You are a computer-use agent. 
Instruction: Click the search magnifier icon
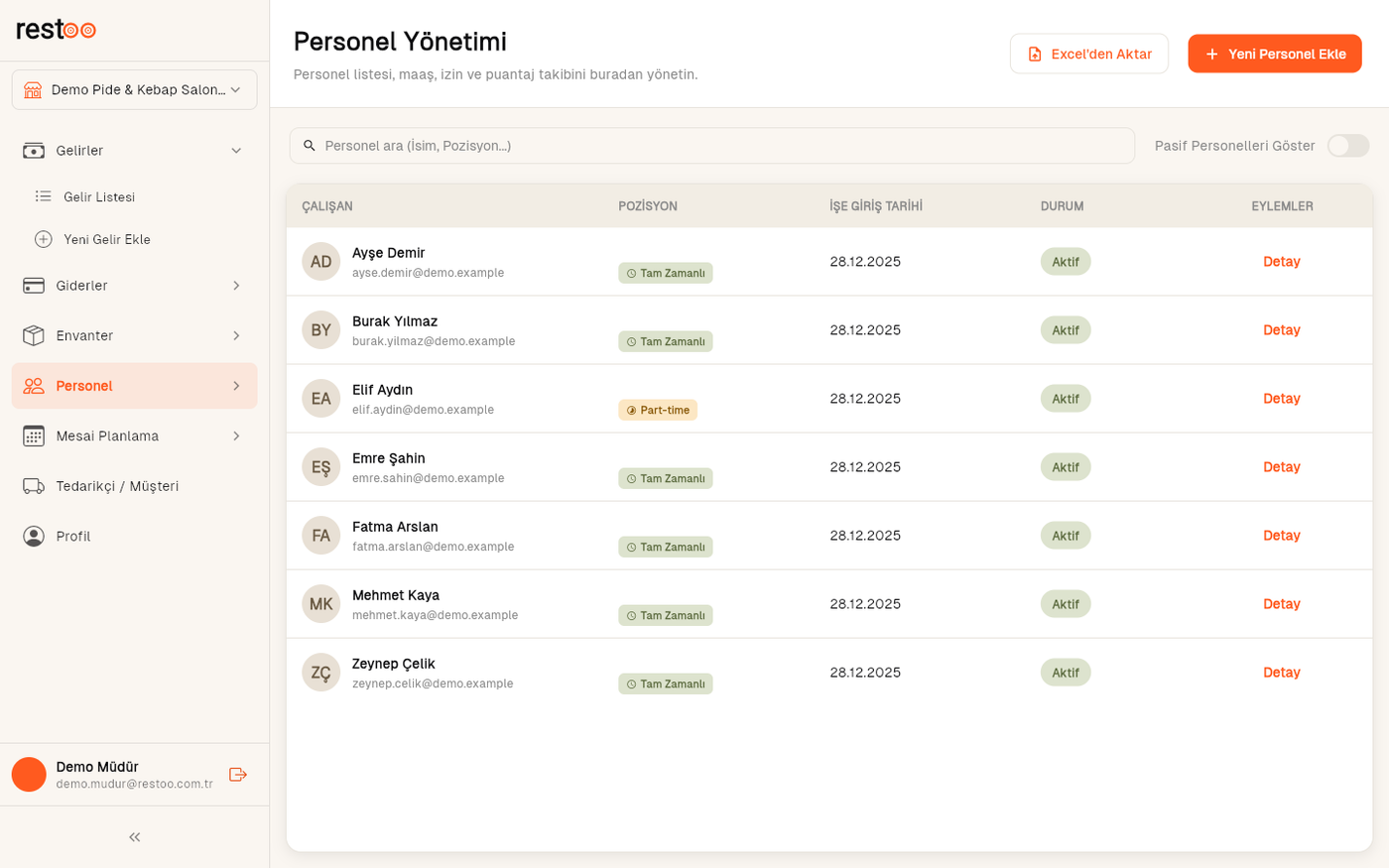coord(310,146)
